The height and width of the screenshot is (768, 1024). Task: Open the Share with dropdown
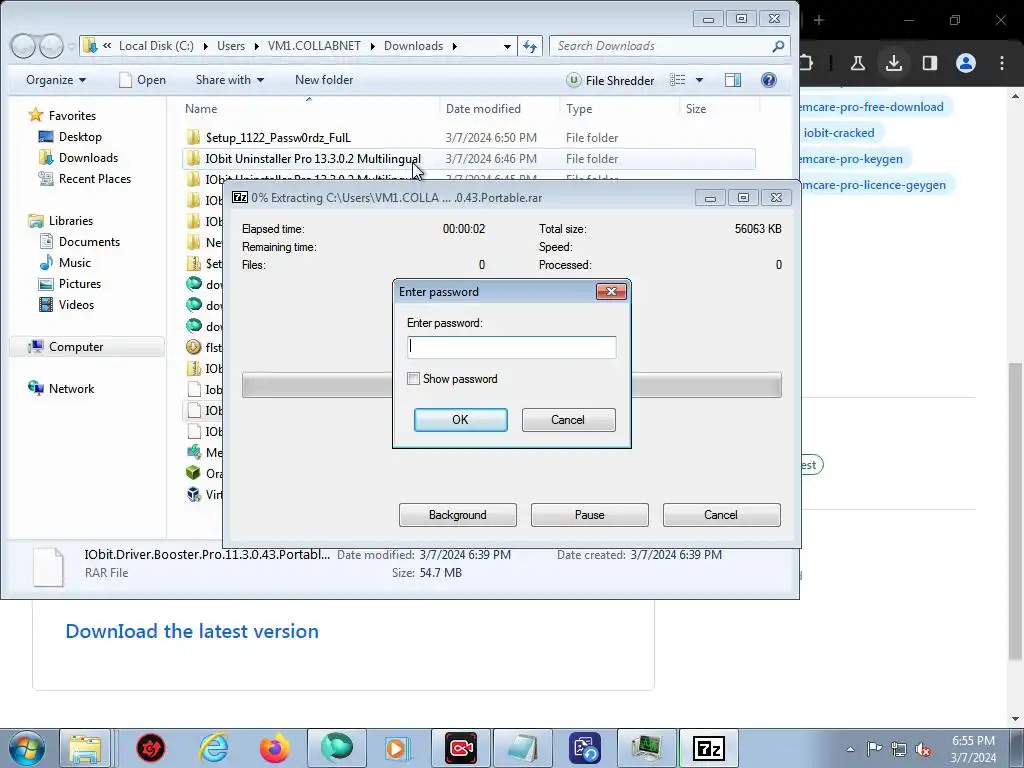pos(230,80)
